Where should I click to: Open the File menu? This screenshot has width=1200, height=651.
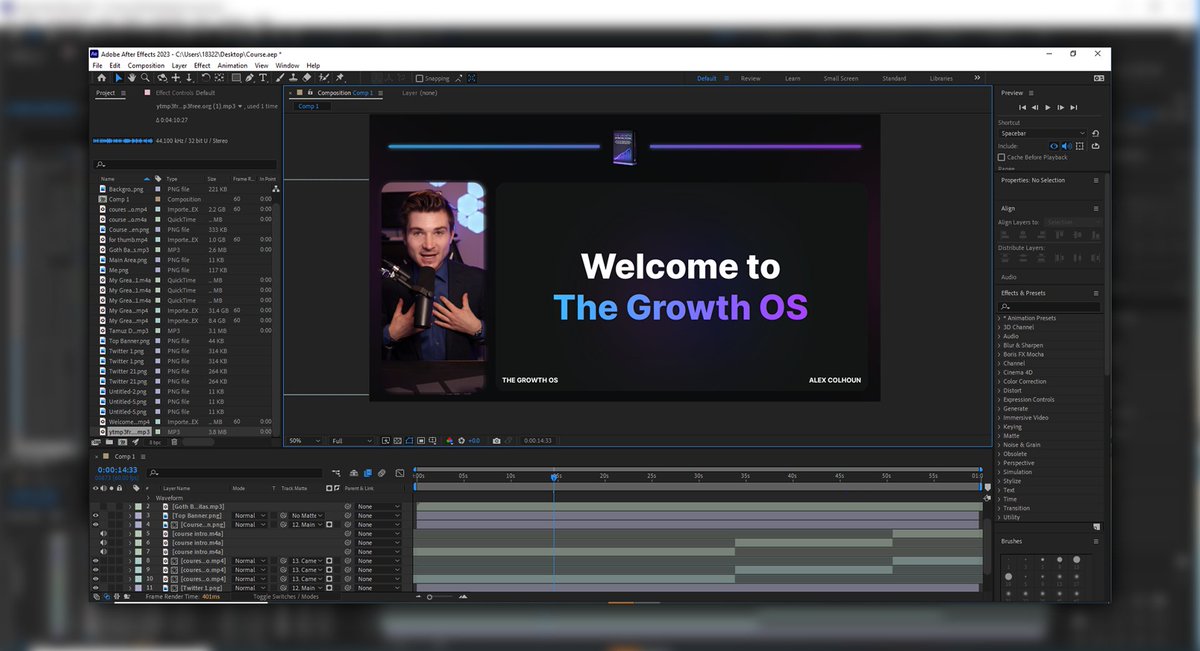point(97,65)
